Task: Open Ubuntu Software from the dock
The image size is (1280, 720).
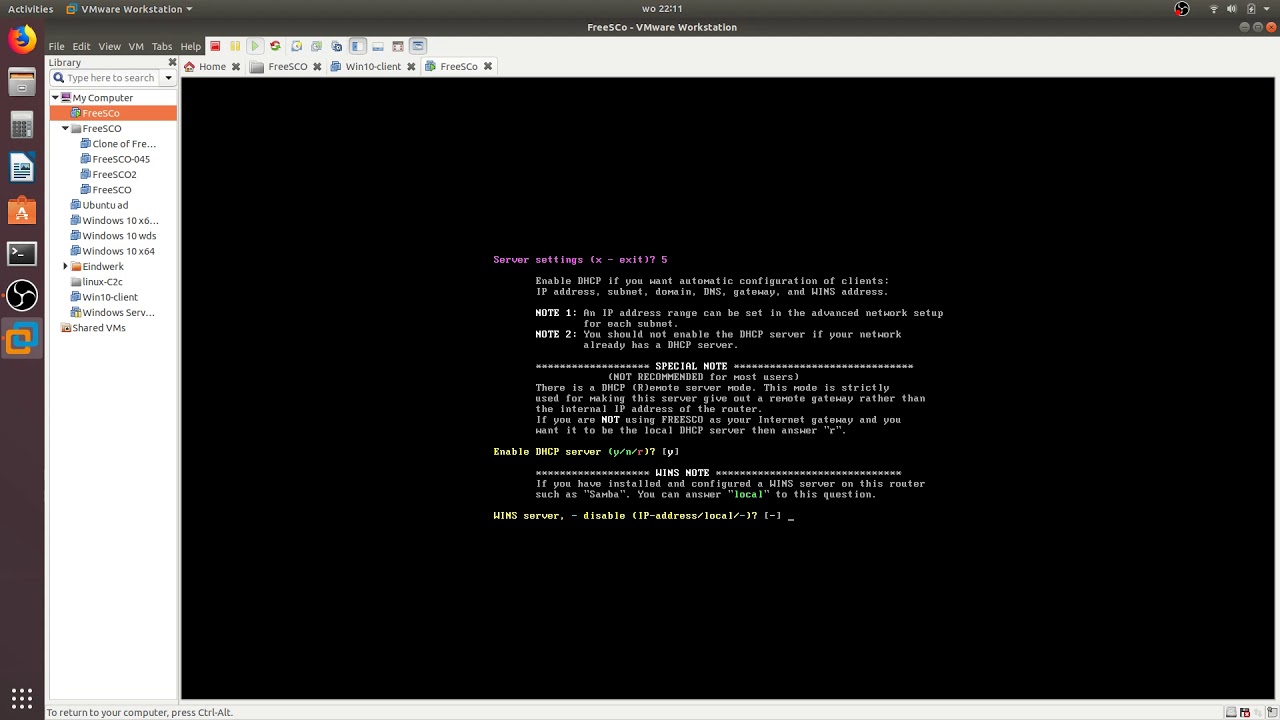Action: 22,211
